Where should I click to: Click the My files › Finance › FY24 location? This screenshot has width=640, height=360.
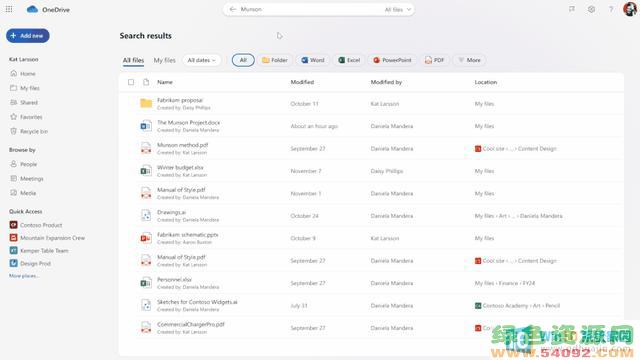(x=504, y=283)
